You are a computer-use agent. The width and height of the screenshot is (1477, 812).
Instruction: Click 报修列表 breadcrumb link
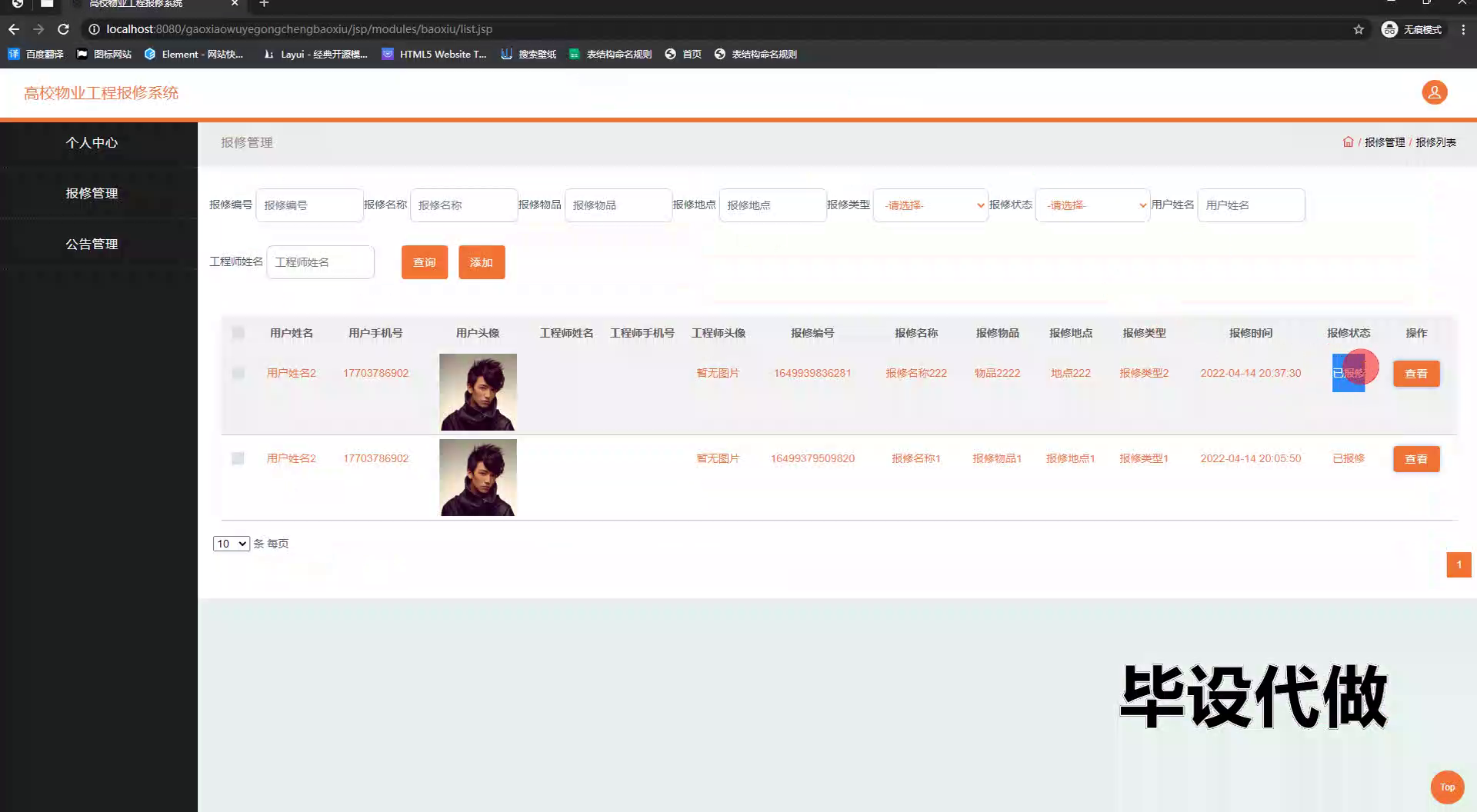1435,142
